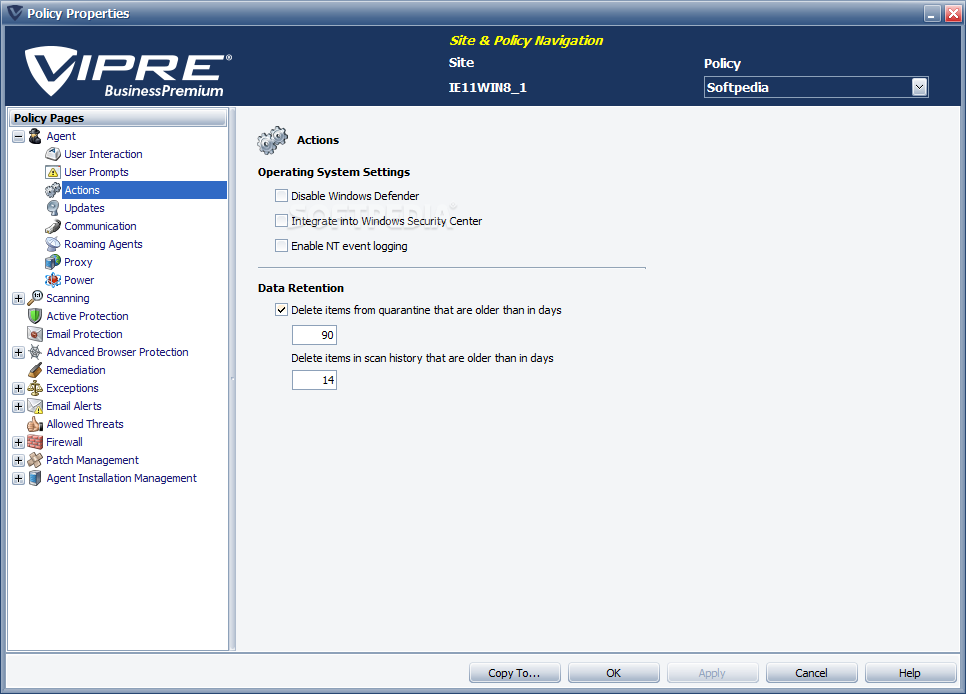Expand the Firewall tree node
The height and width of the screenshot is (694, 966).
pyautogui.click(x=18, y=443)
